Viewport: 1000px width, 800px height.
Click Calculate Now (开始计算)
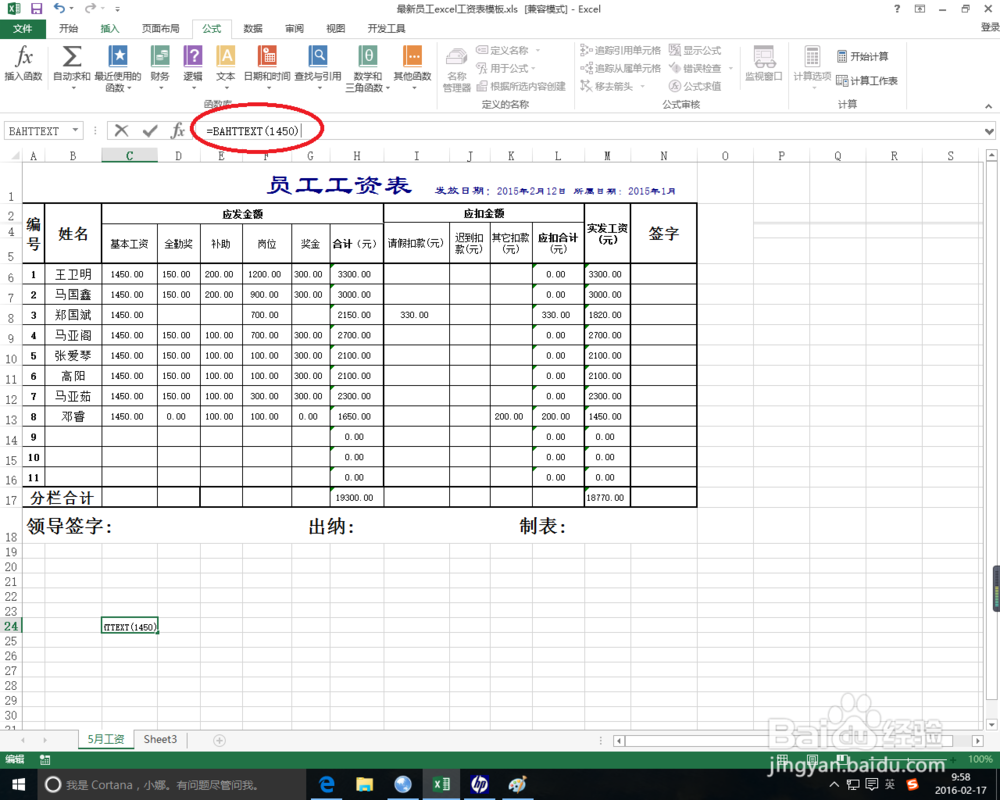(x=862, y=57)
